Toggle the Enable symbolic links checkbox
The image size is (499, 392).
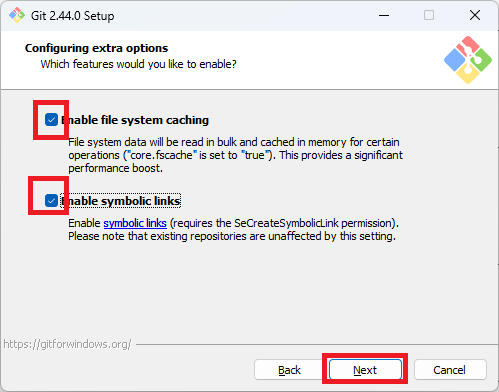(x=51, y=201)
